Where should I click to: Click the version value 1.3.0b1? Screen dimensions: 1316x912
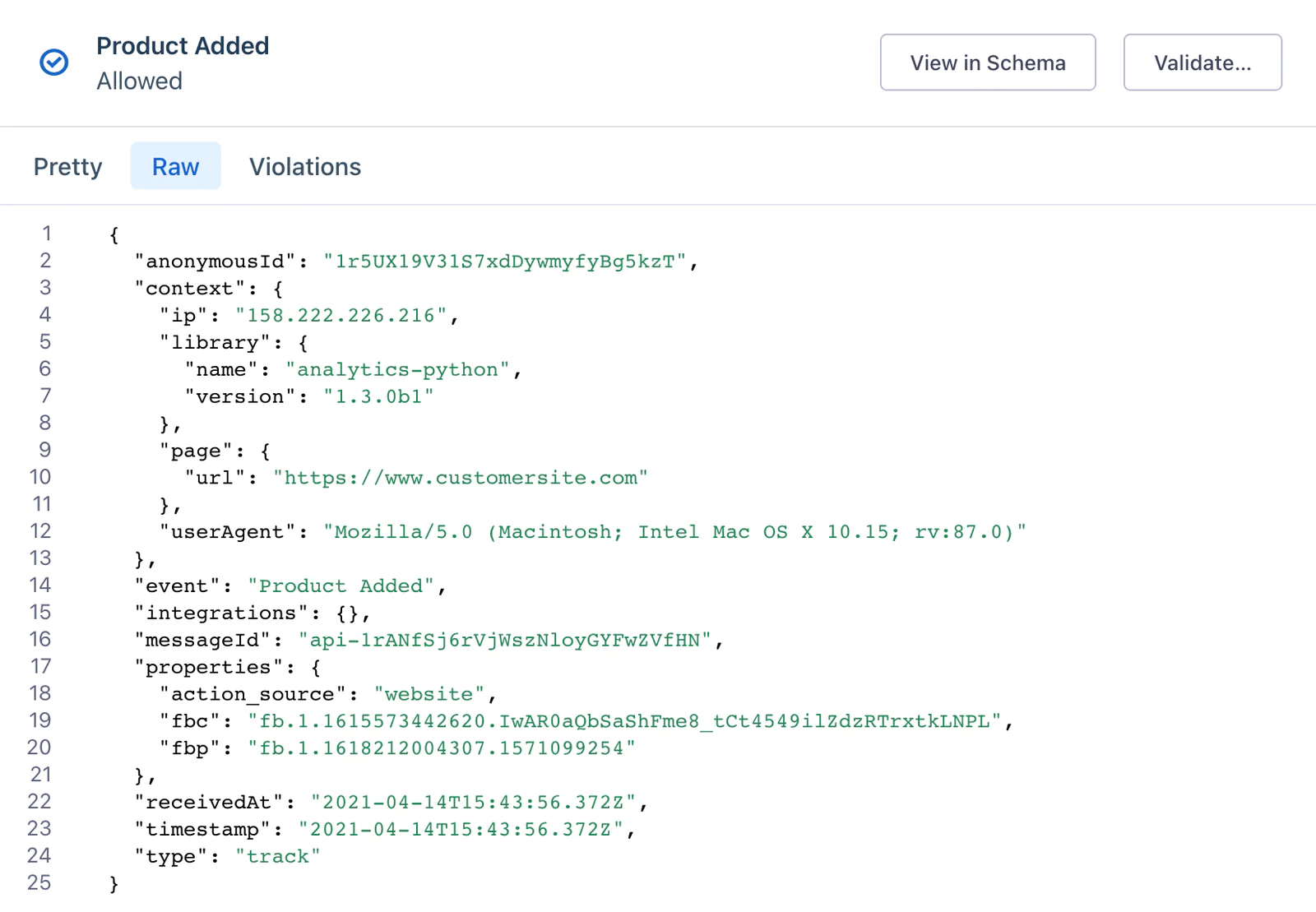coord(378,396)
